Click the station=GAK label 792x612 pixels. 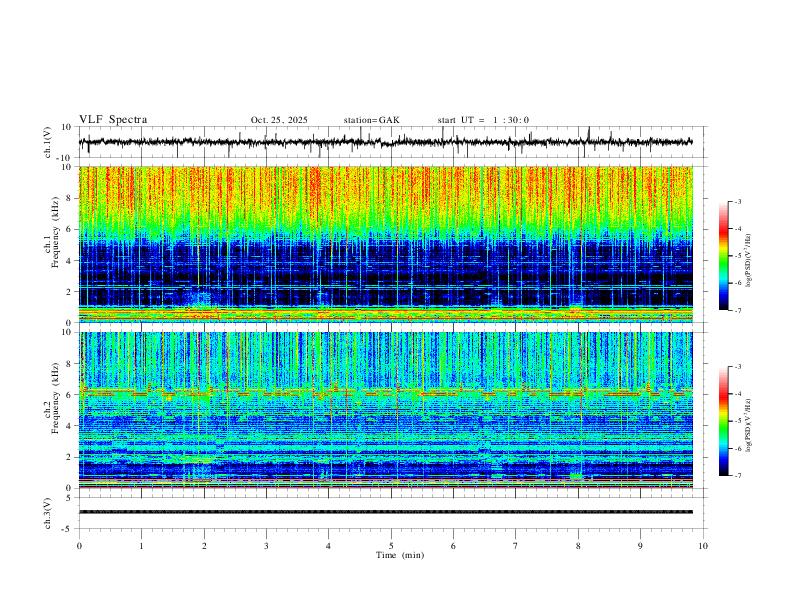click(371, 120)
